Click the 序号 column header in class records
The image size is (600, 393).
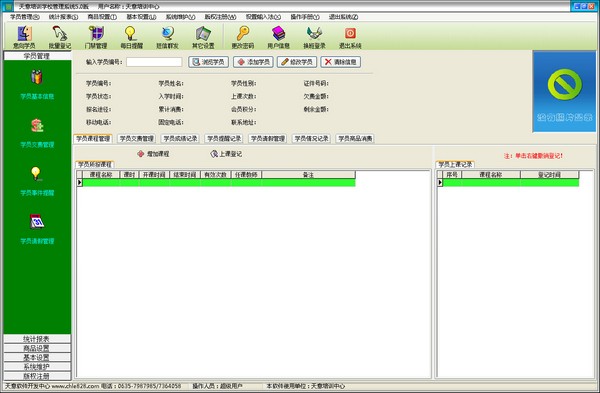point(452,174)
